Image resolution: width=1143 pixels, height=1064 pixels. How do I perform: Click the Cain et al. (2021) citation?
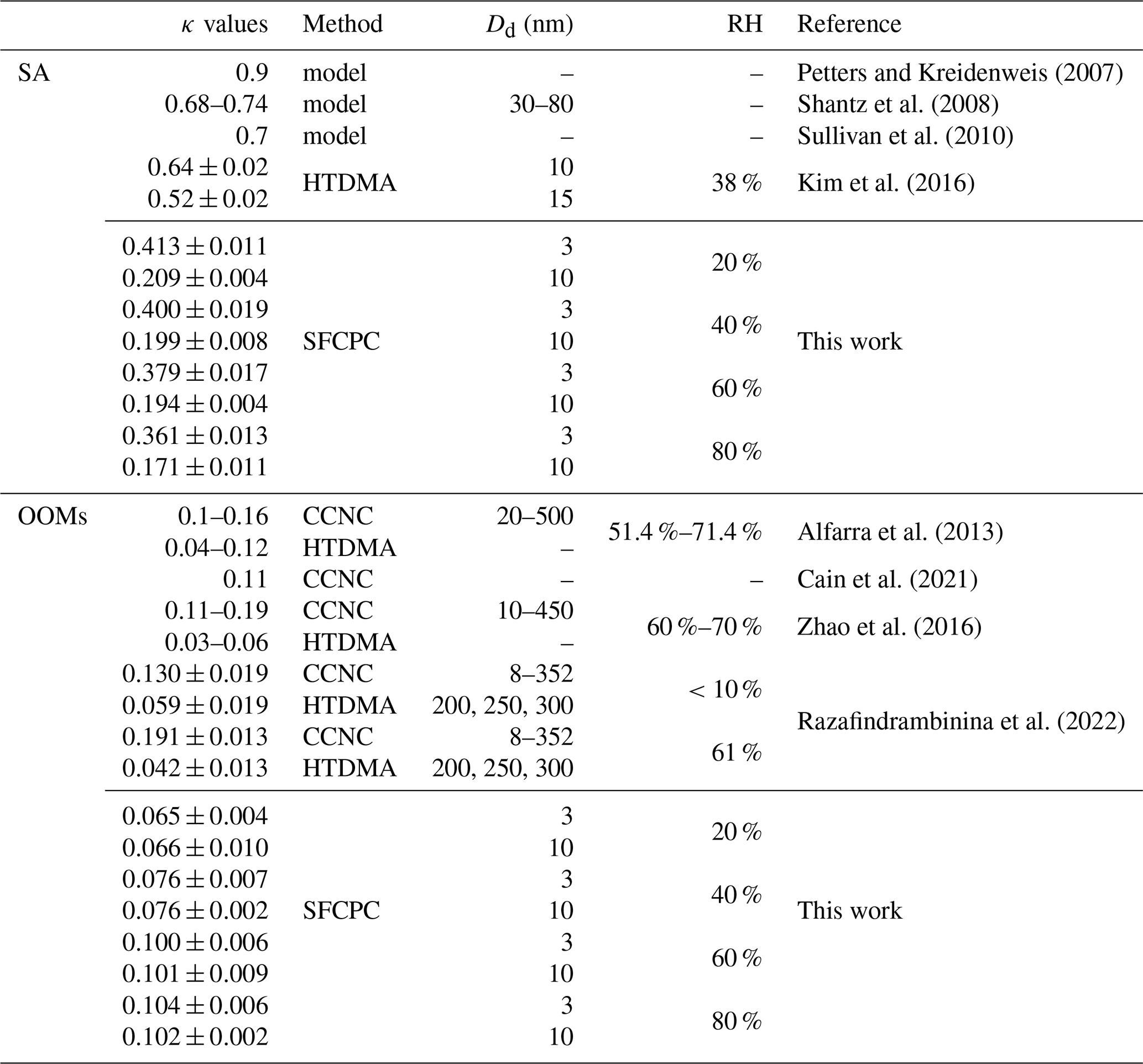[x=887, y=579]
